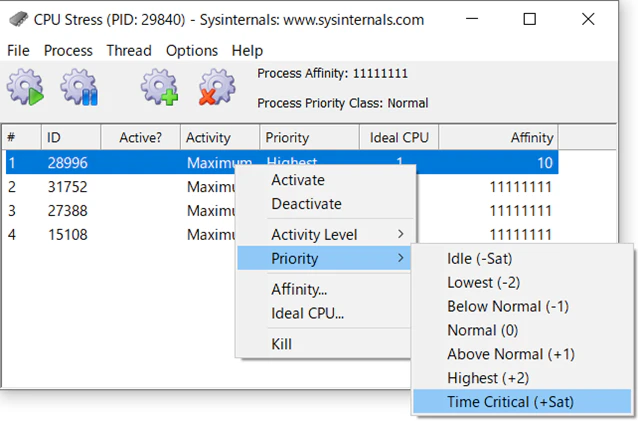The height and width of the screenshot is (421, 638).
Task: Click the create thread gear-plus icon
Action: [x=160, y=87]
